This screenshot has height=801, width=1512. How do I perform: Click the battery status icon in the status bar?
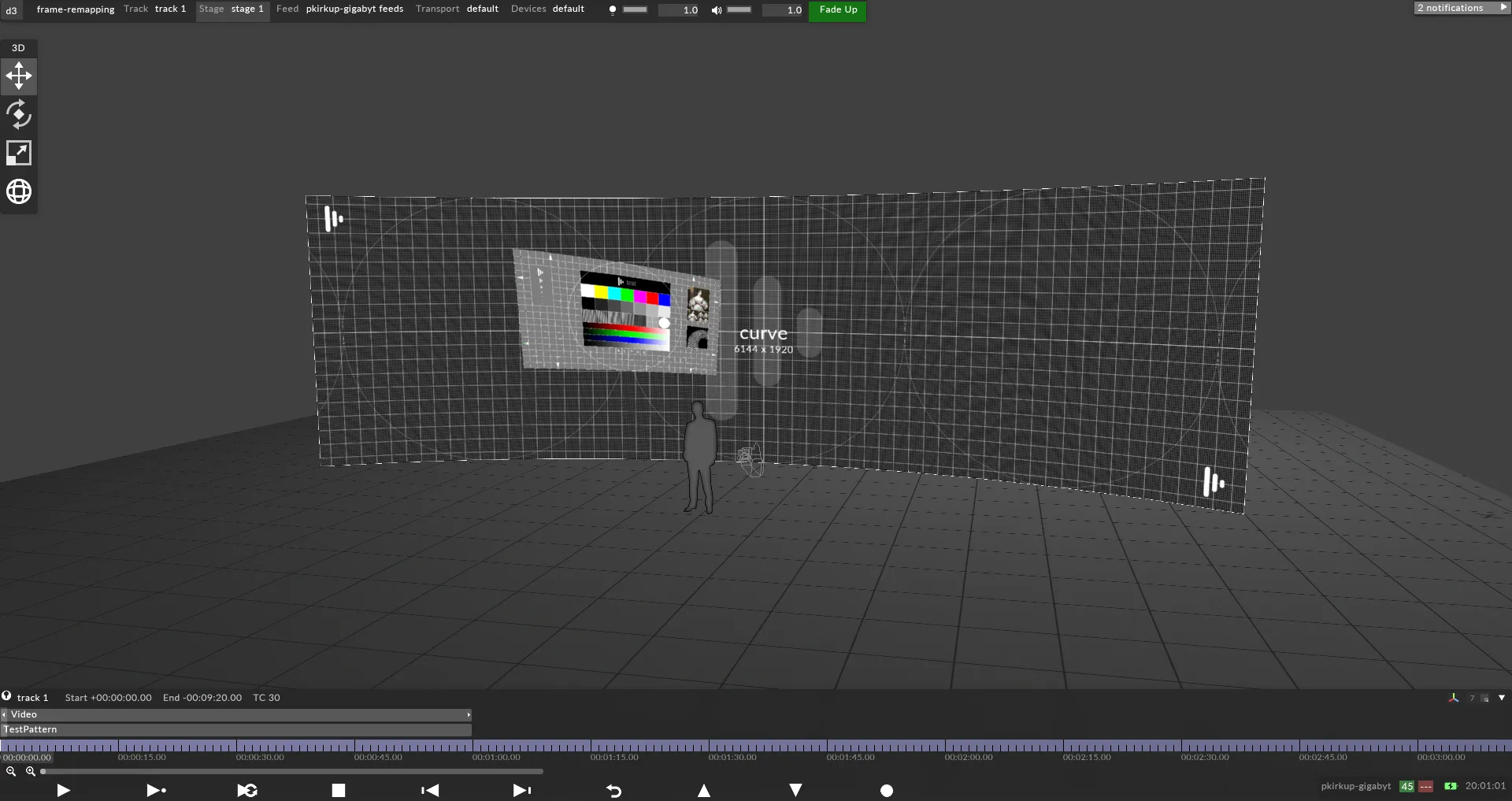[1451, 786]
